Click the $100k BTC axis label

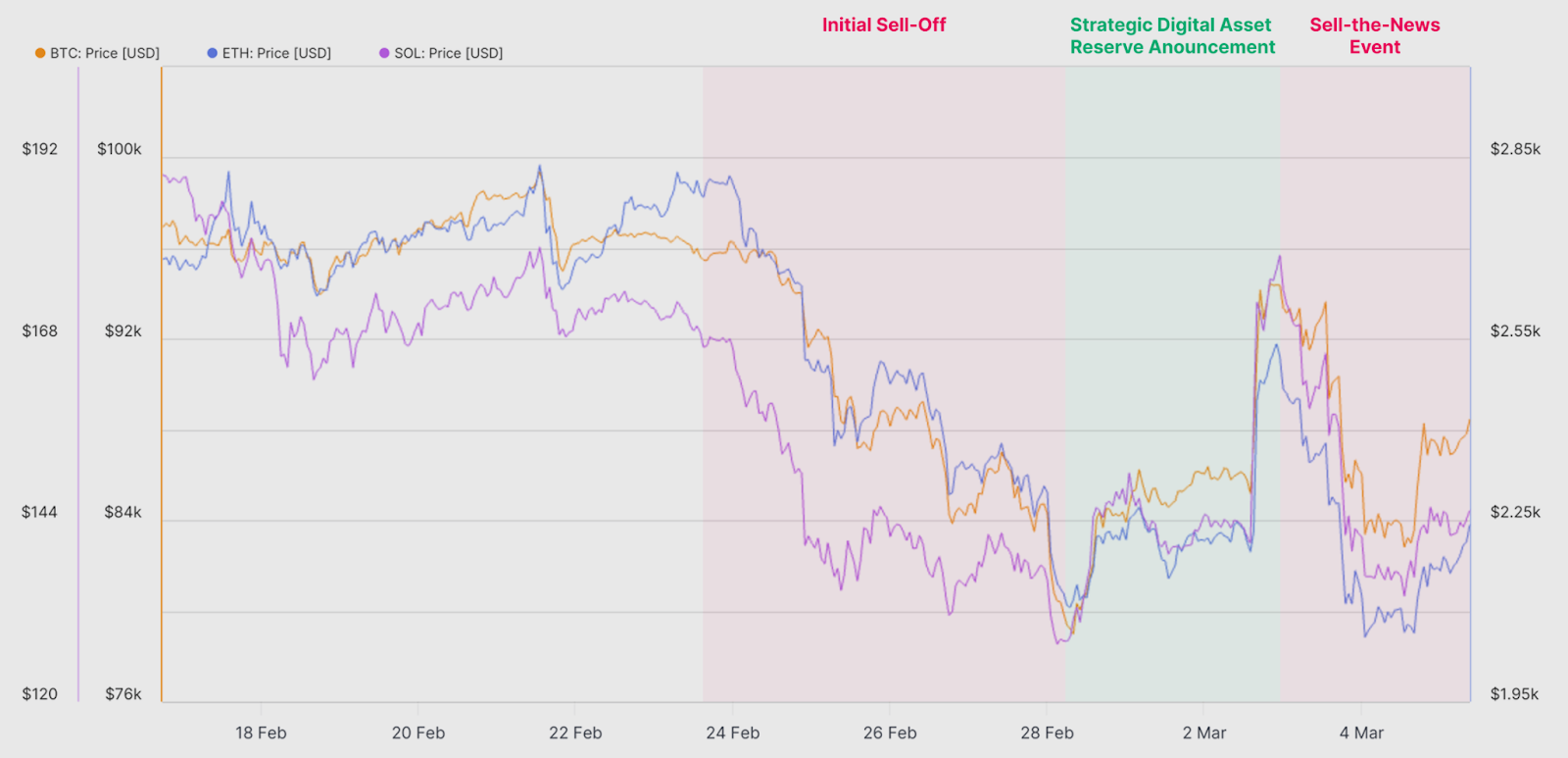point(120,149)
